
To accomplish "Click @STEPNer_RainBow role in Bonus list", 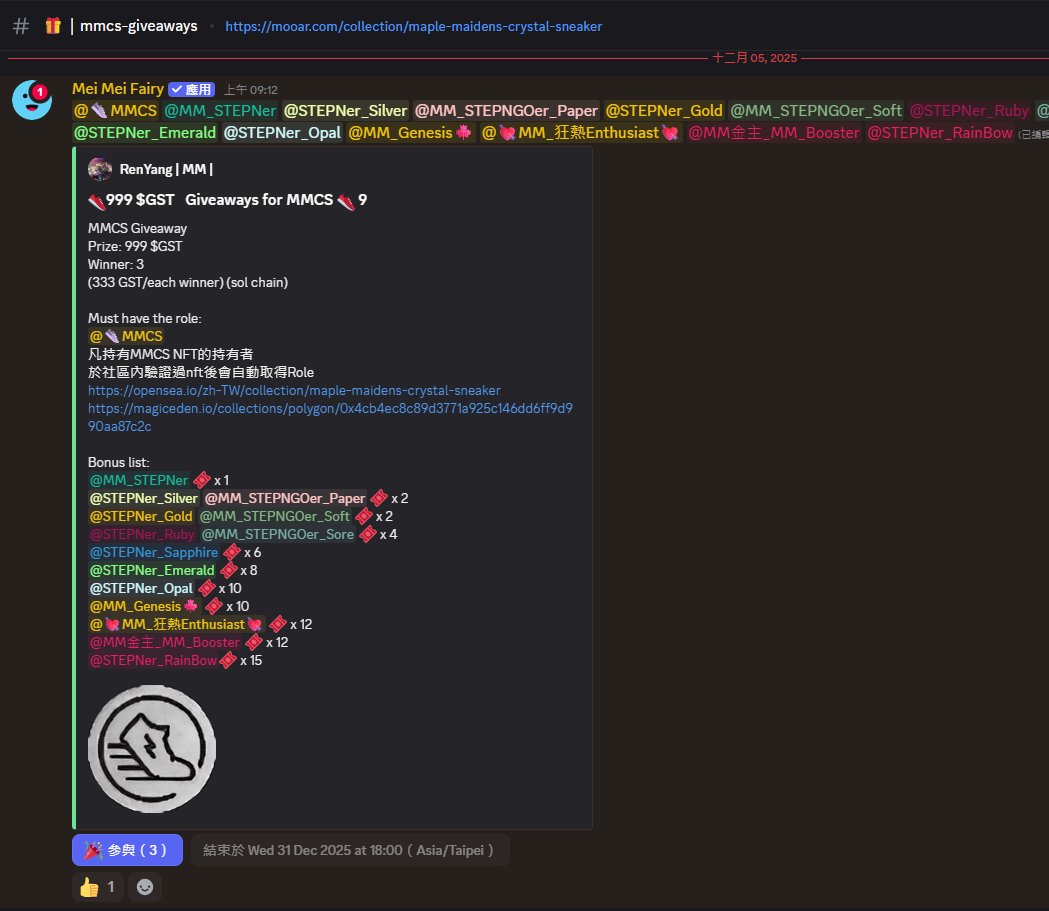I will tap(153, 661).
